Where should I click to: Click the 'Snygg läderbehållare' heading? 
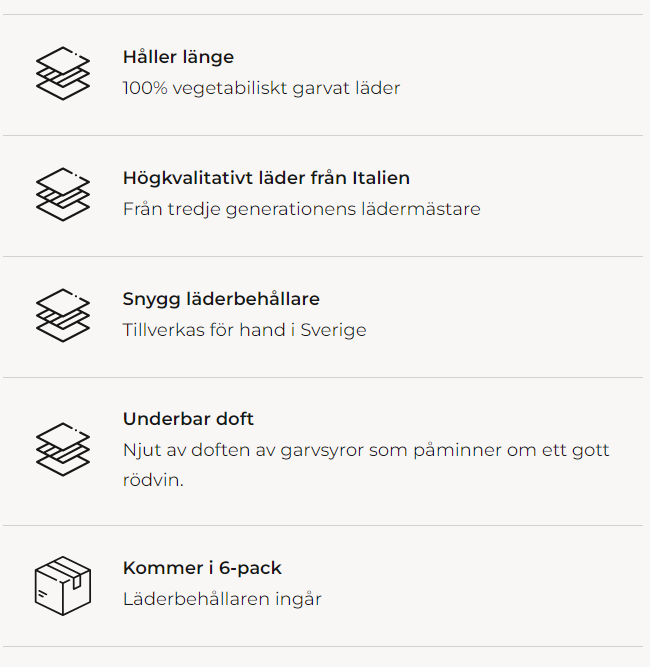click(x=221, y=299)
